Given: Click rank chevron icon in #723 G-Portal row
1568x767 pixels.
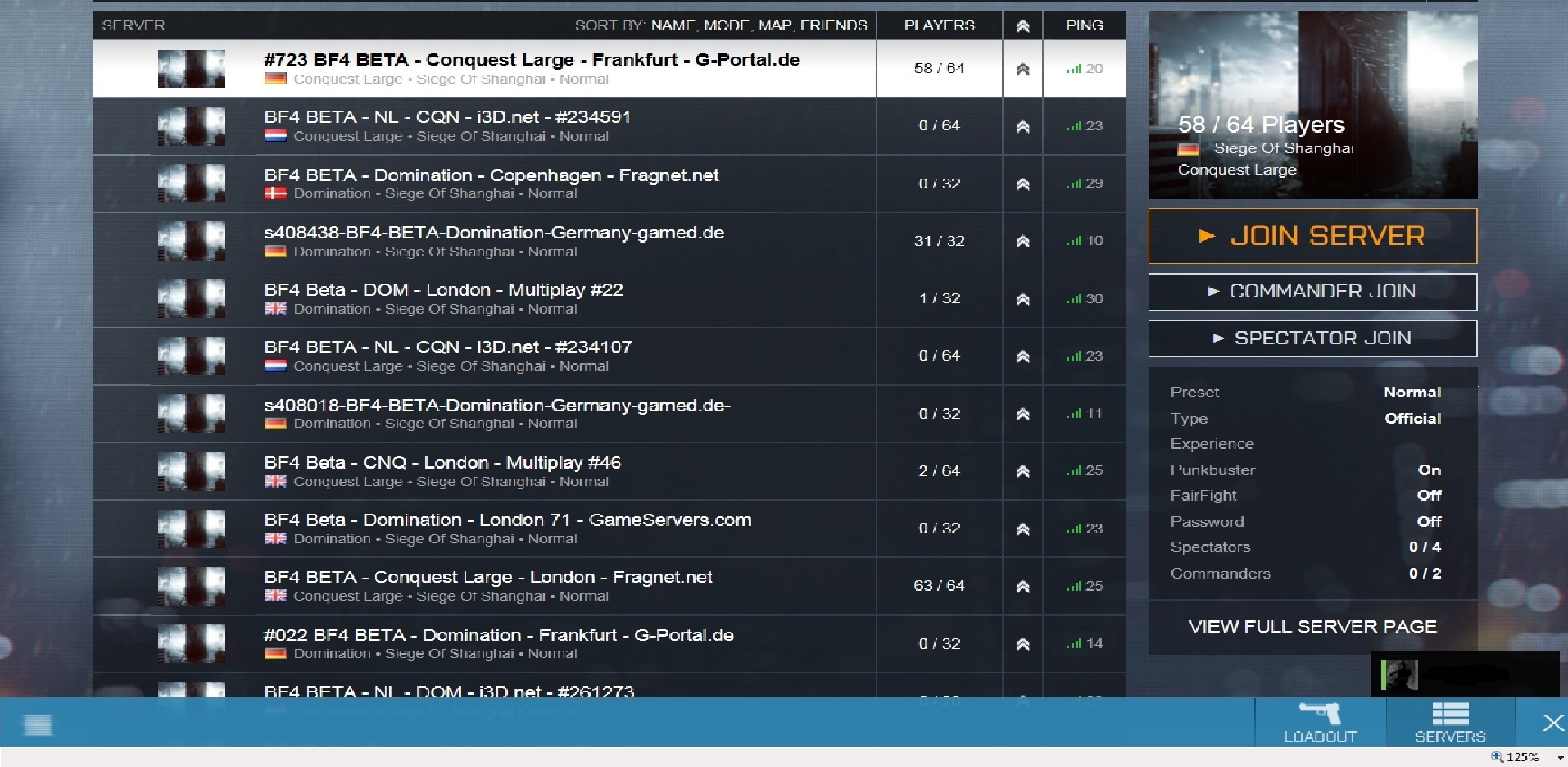Looking at the screenshot, I should (1022, 70).
